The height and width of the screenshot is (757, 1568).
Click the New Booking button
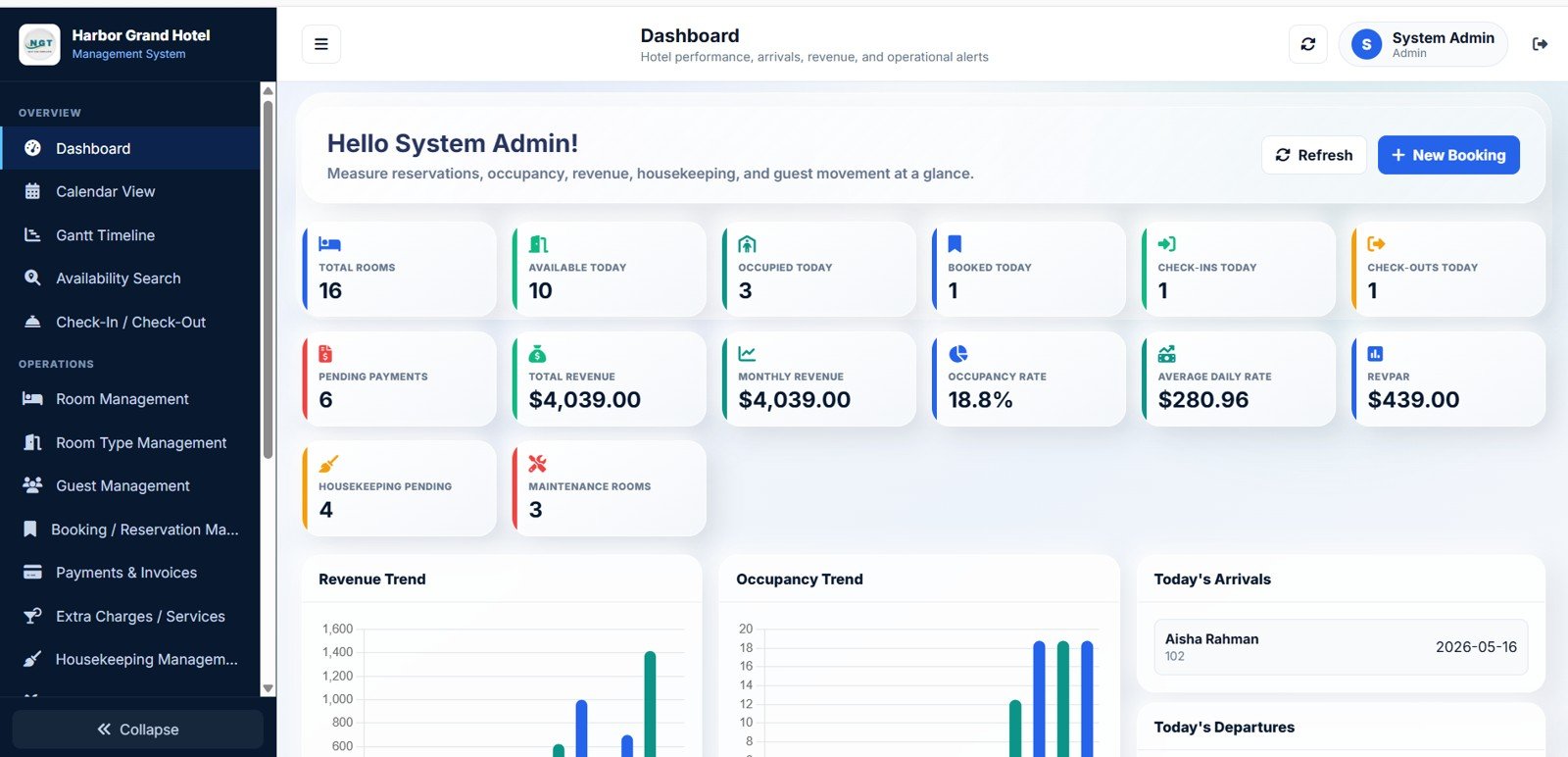[1448, 155]
